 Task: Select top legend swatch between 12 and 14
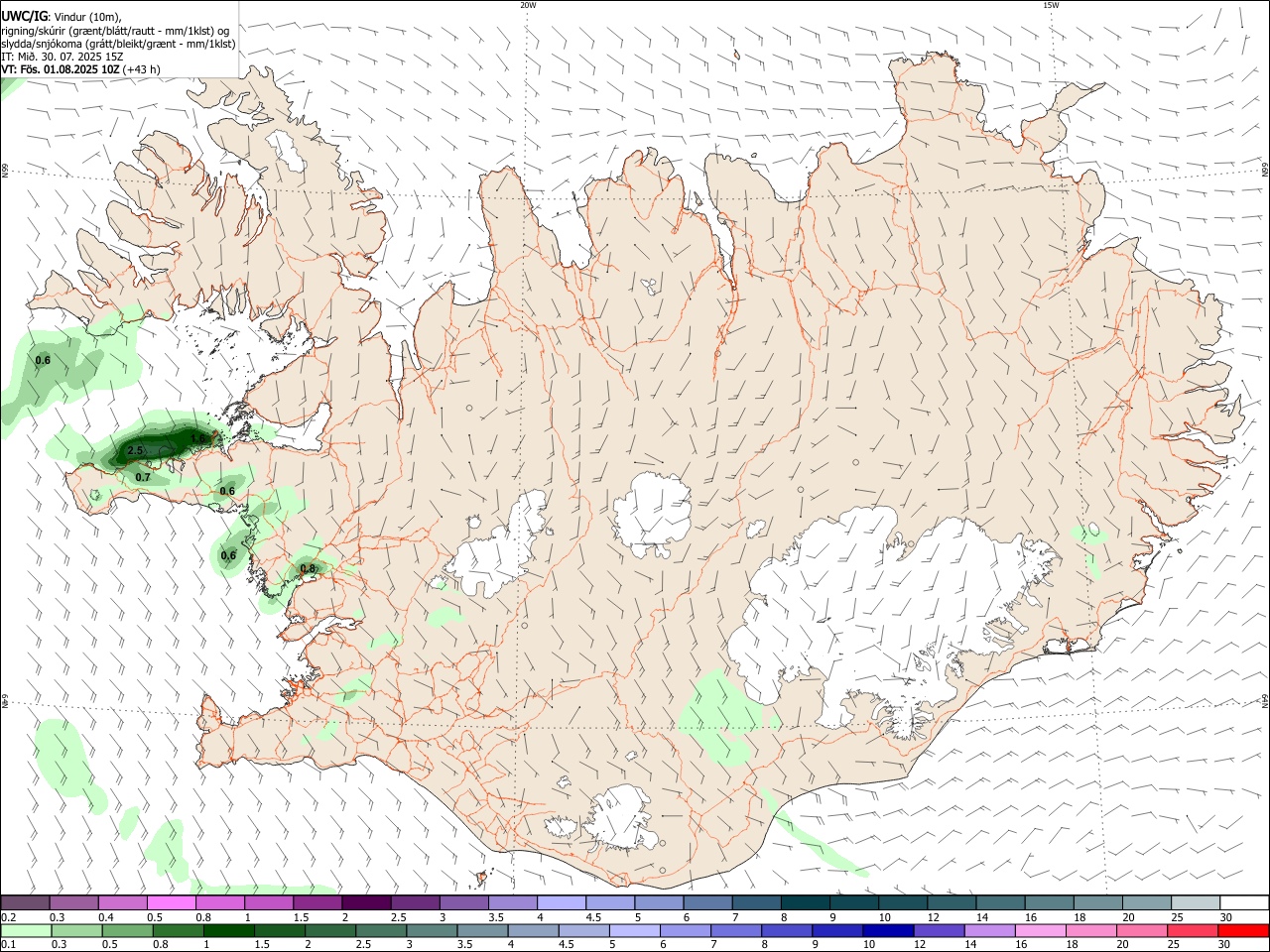(952, 902)
